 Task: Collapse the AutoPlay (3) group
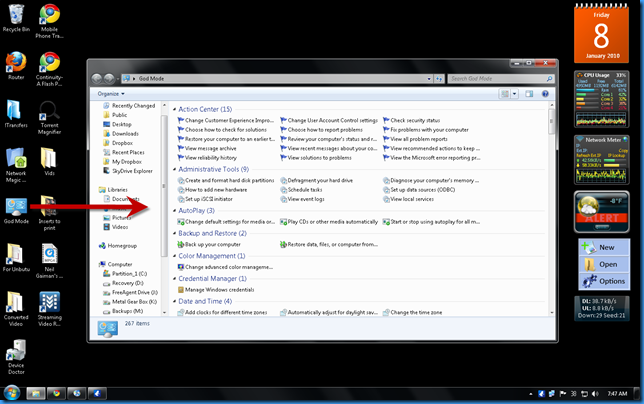(x=175, y=211)
